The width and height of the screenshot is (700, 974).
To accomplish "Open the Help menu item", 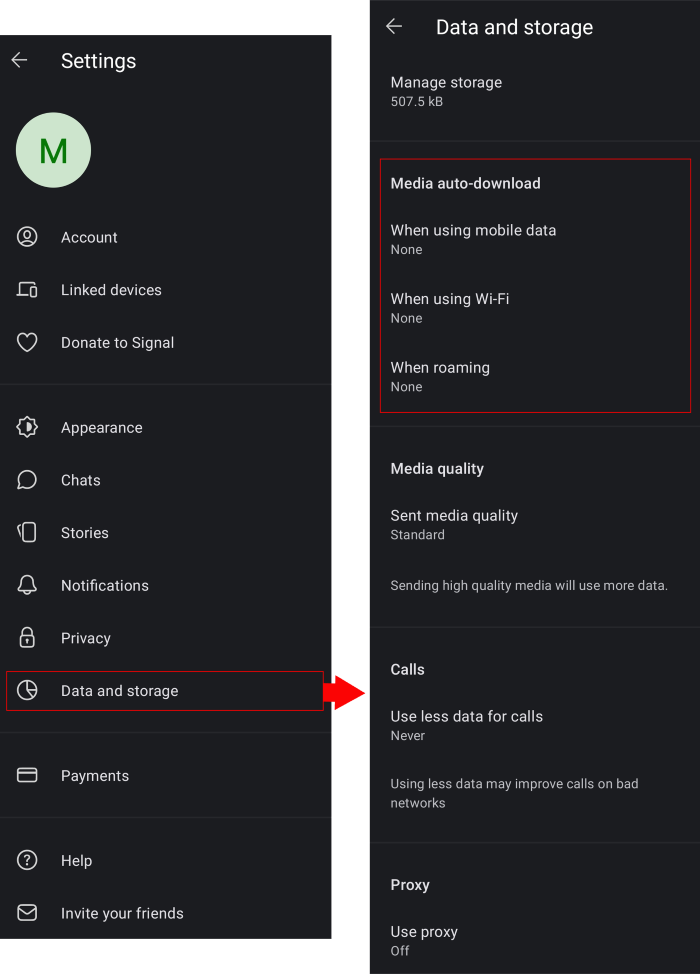I will click(x=76, y=861).
